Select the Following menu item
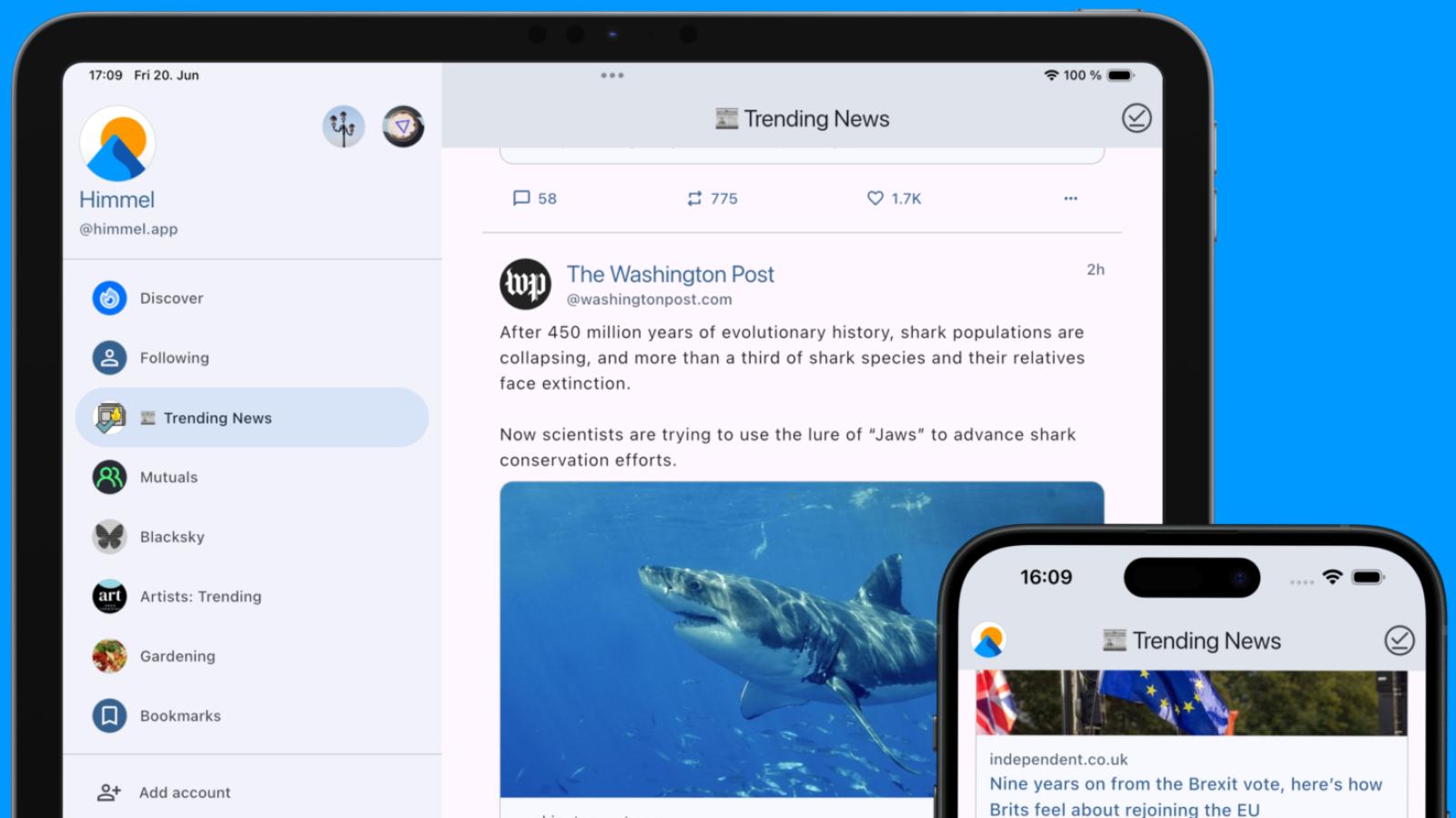 pos(252,358)
